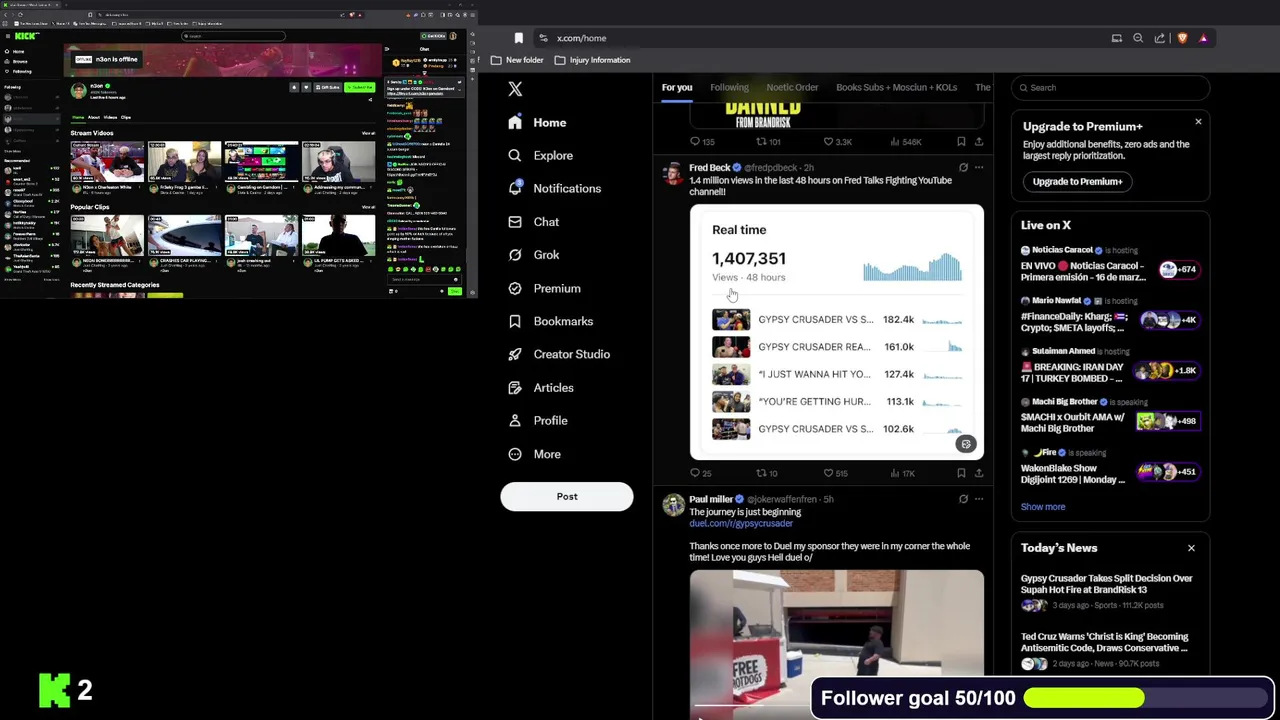Open Explore from the X sidebar

pos(540,156)
